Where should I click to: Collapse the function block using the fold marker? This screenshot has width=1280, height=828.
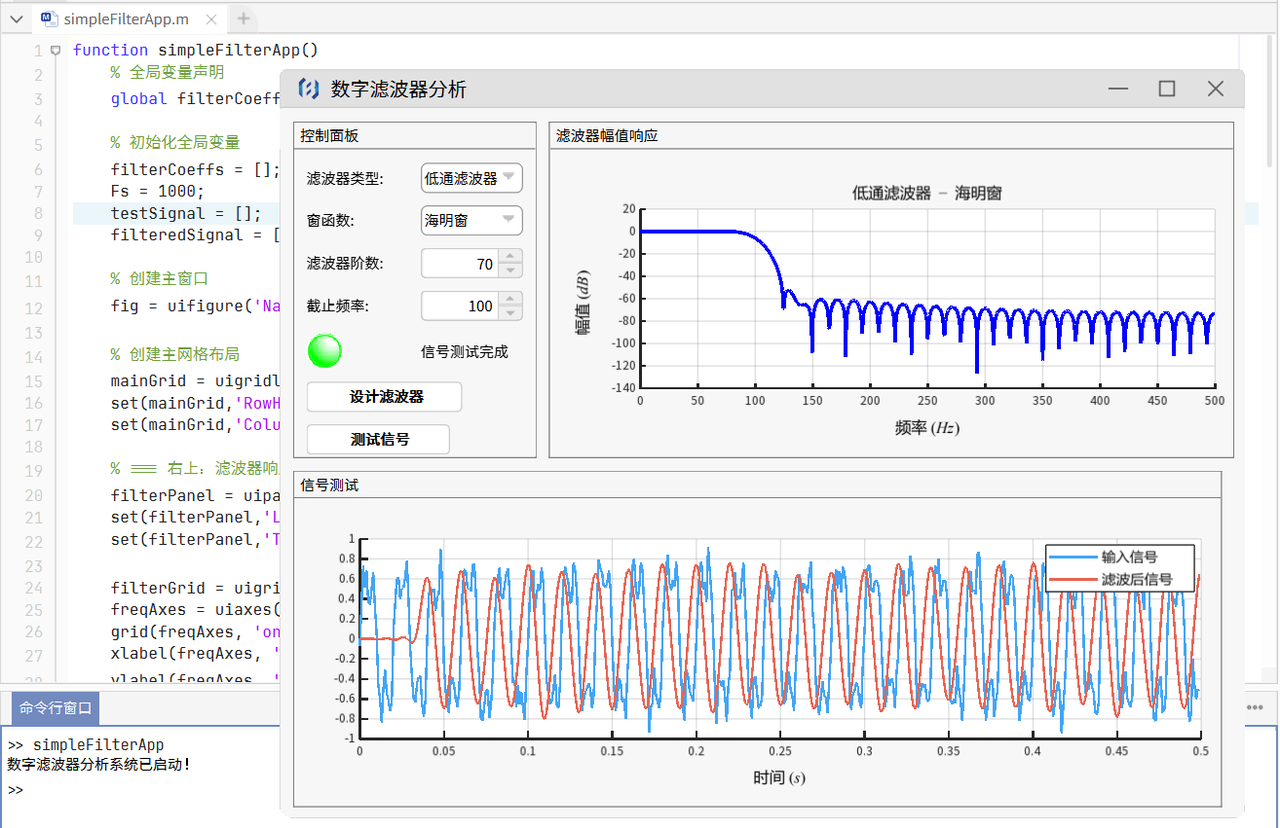[x=56, y=49]
